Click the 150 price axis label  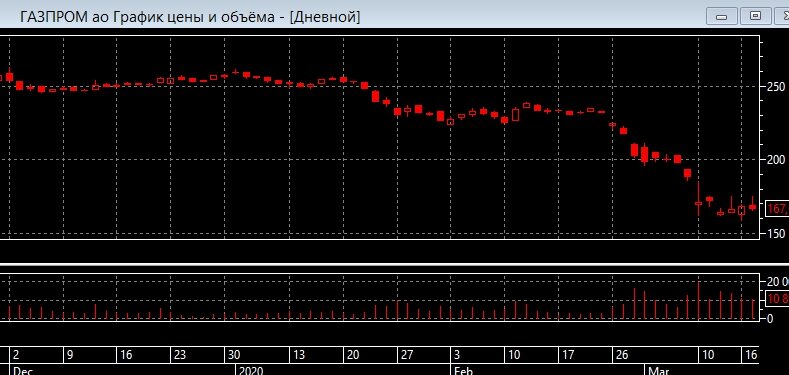776,233
